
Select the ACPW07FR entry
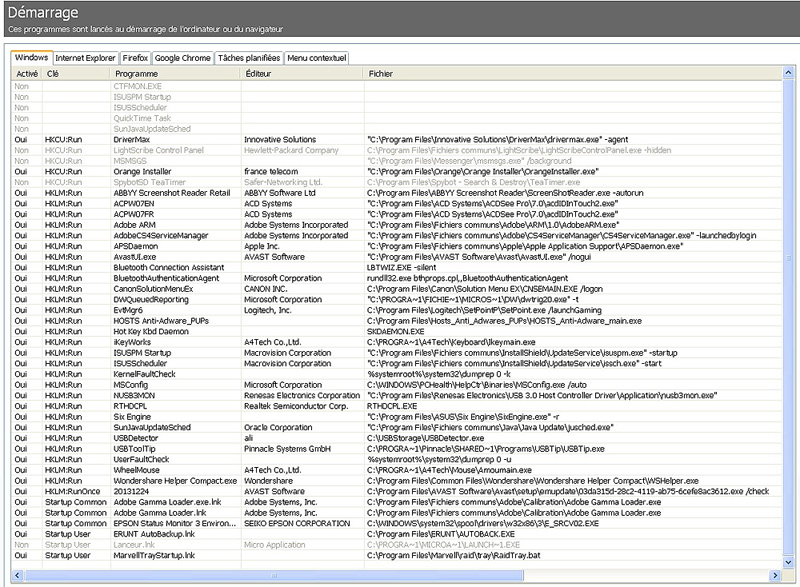point(397,215)
